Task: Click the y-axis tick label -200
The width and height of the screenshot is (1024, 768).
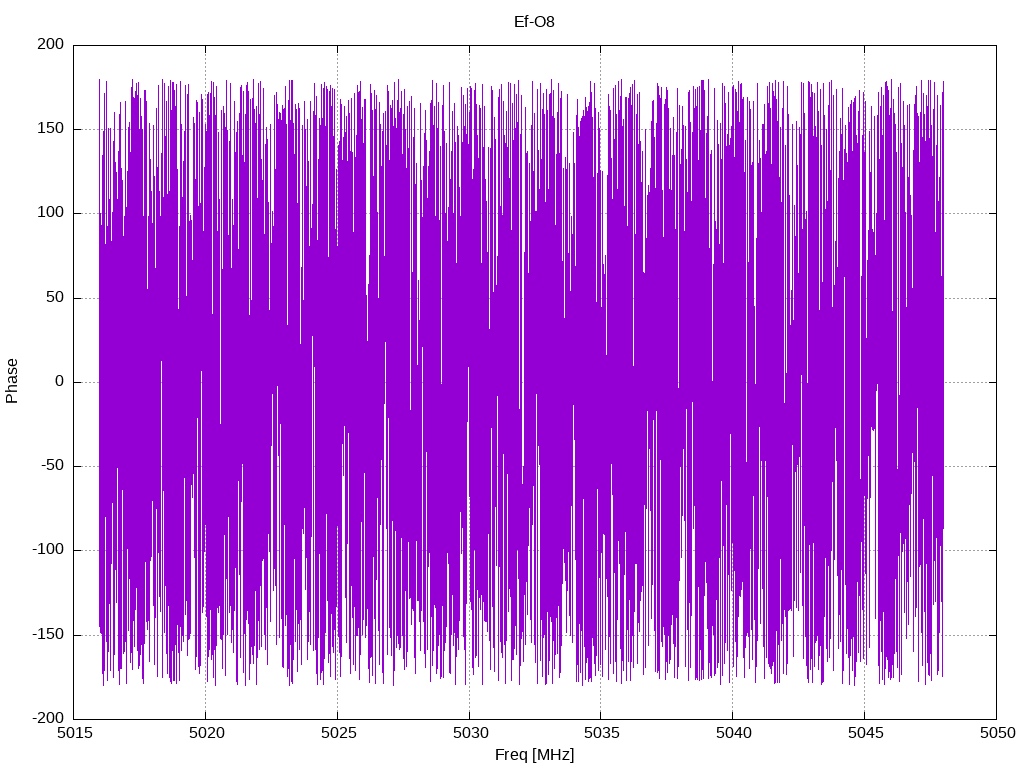Action: click(48, 718)
